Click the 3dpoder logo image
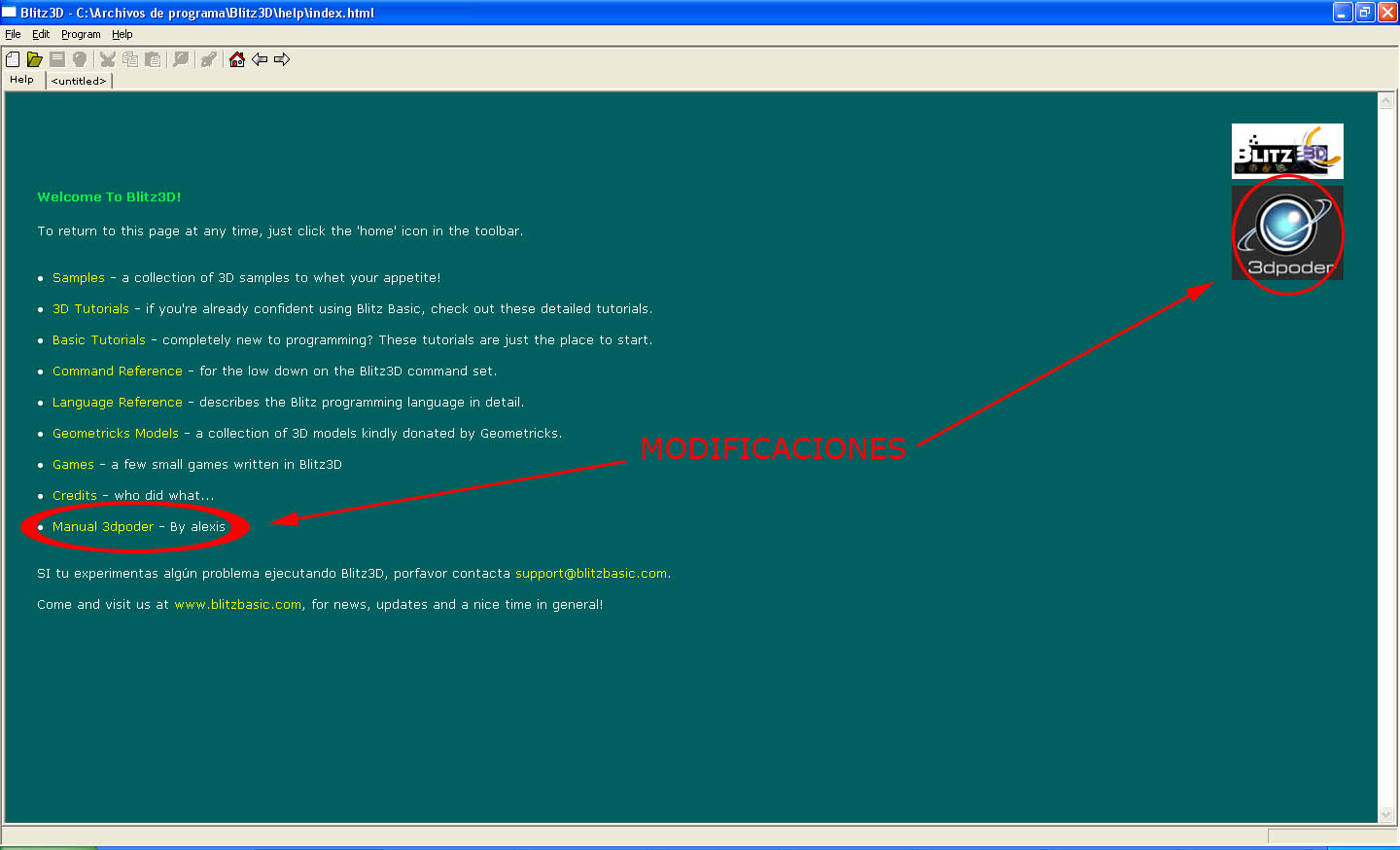Image resolution: width=1400 pixels, height=850 pixels. click(1287, 233)
